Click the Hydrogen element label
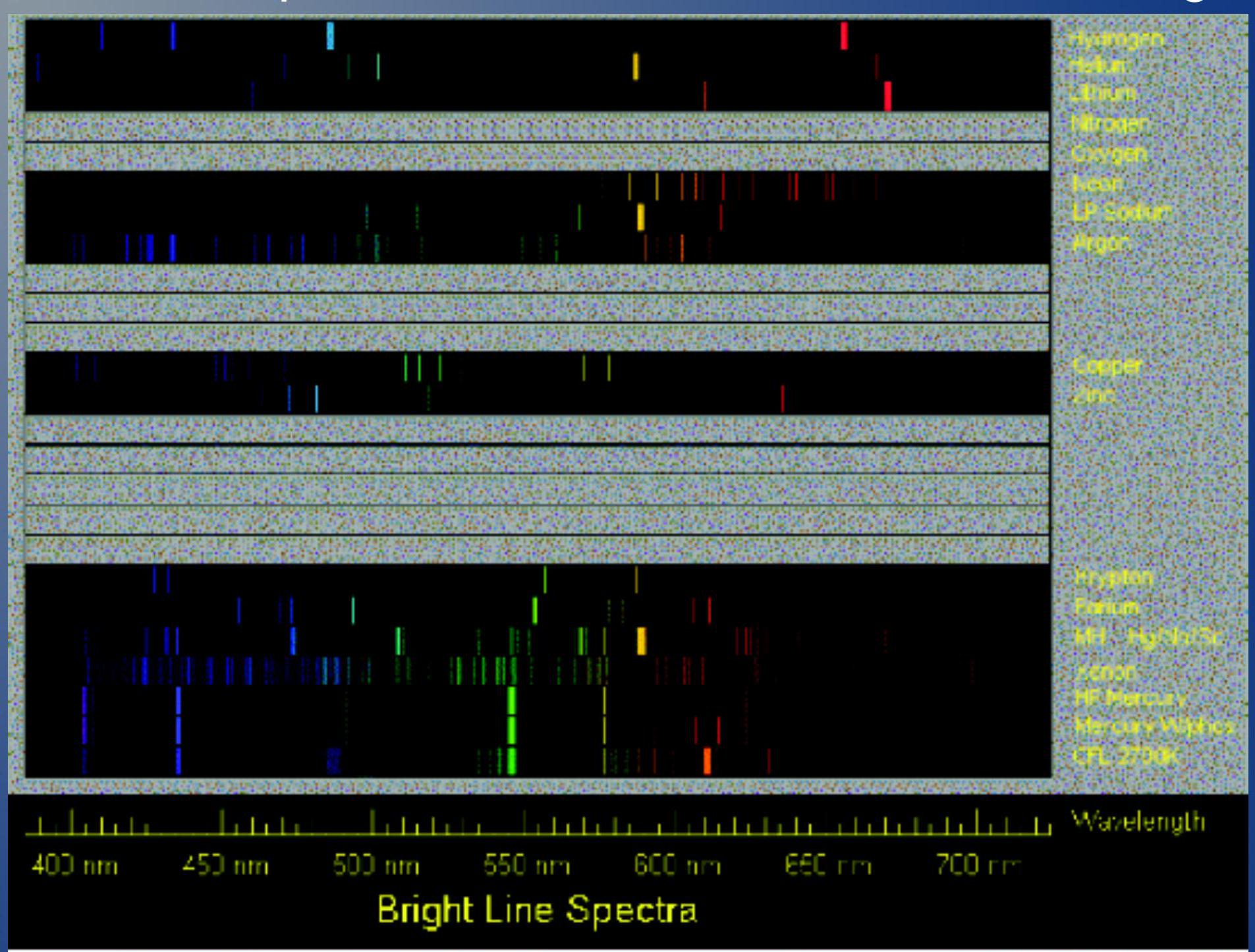This screenshot has width=1255, height=952. pyautogui.click(x=1116, y=39)
